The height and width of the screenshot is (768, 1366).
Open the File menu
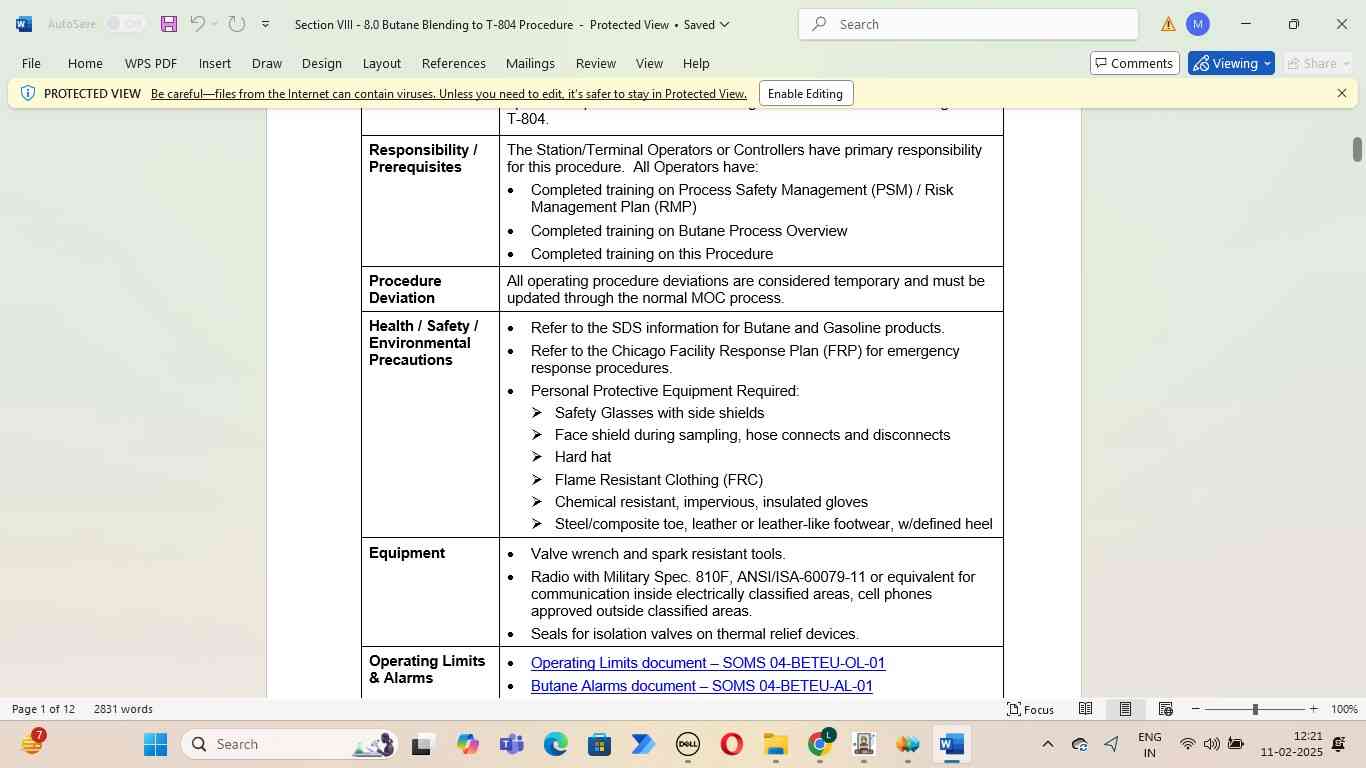[x=31, y=63]
